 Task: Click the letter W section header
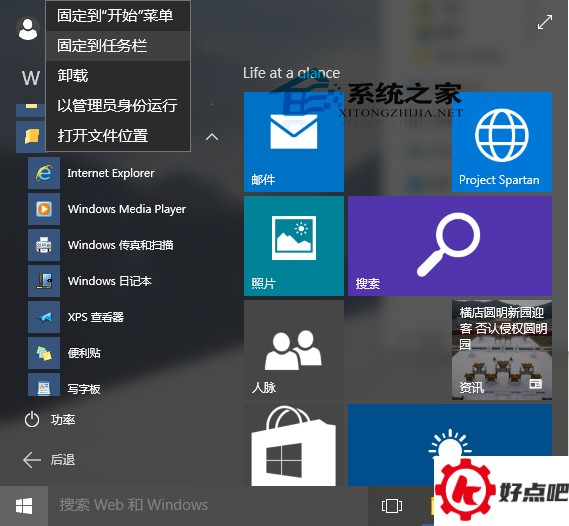pyautogui.click(x=30, y=78)
